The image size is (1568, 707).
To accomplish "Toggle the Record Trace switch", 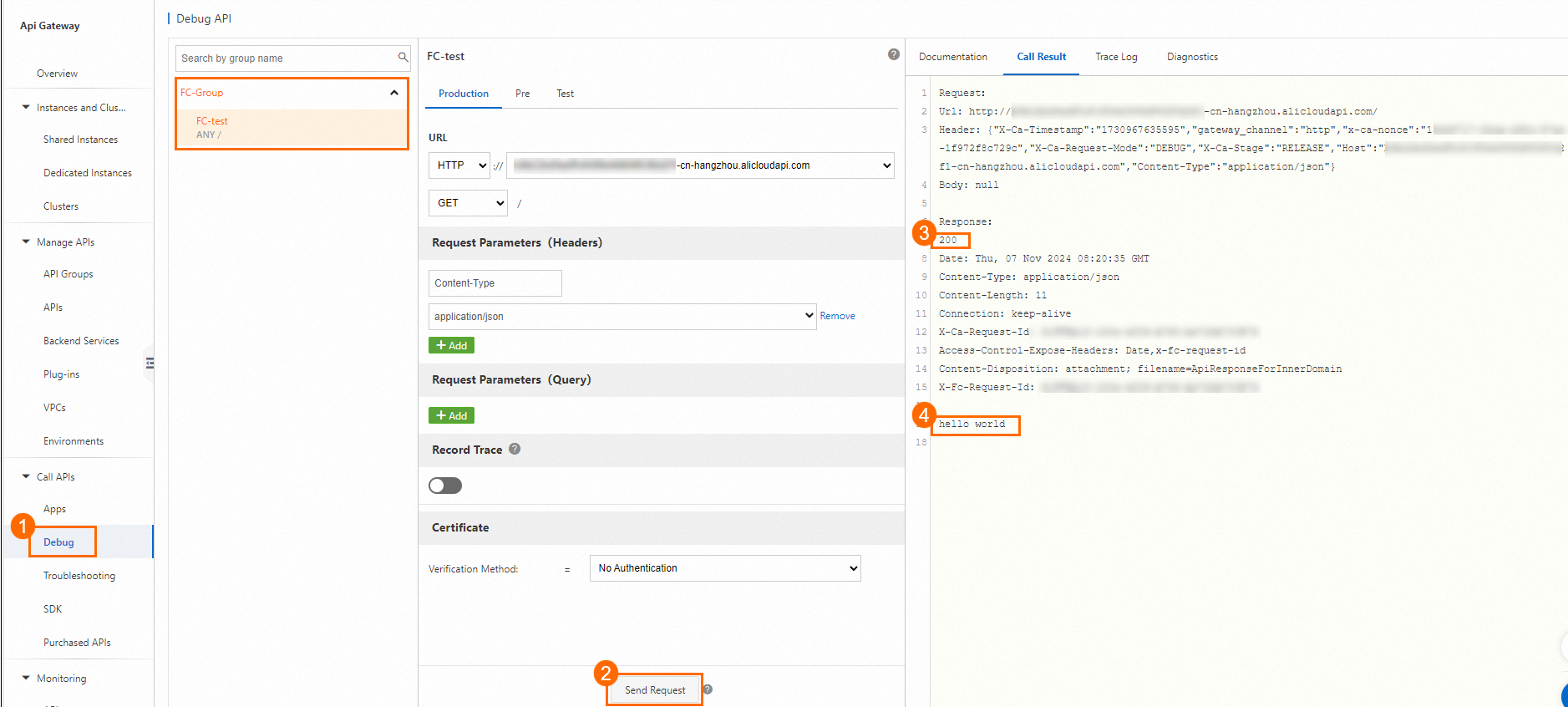I will pyautogui.click(x=445, y=486).
